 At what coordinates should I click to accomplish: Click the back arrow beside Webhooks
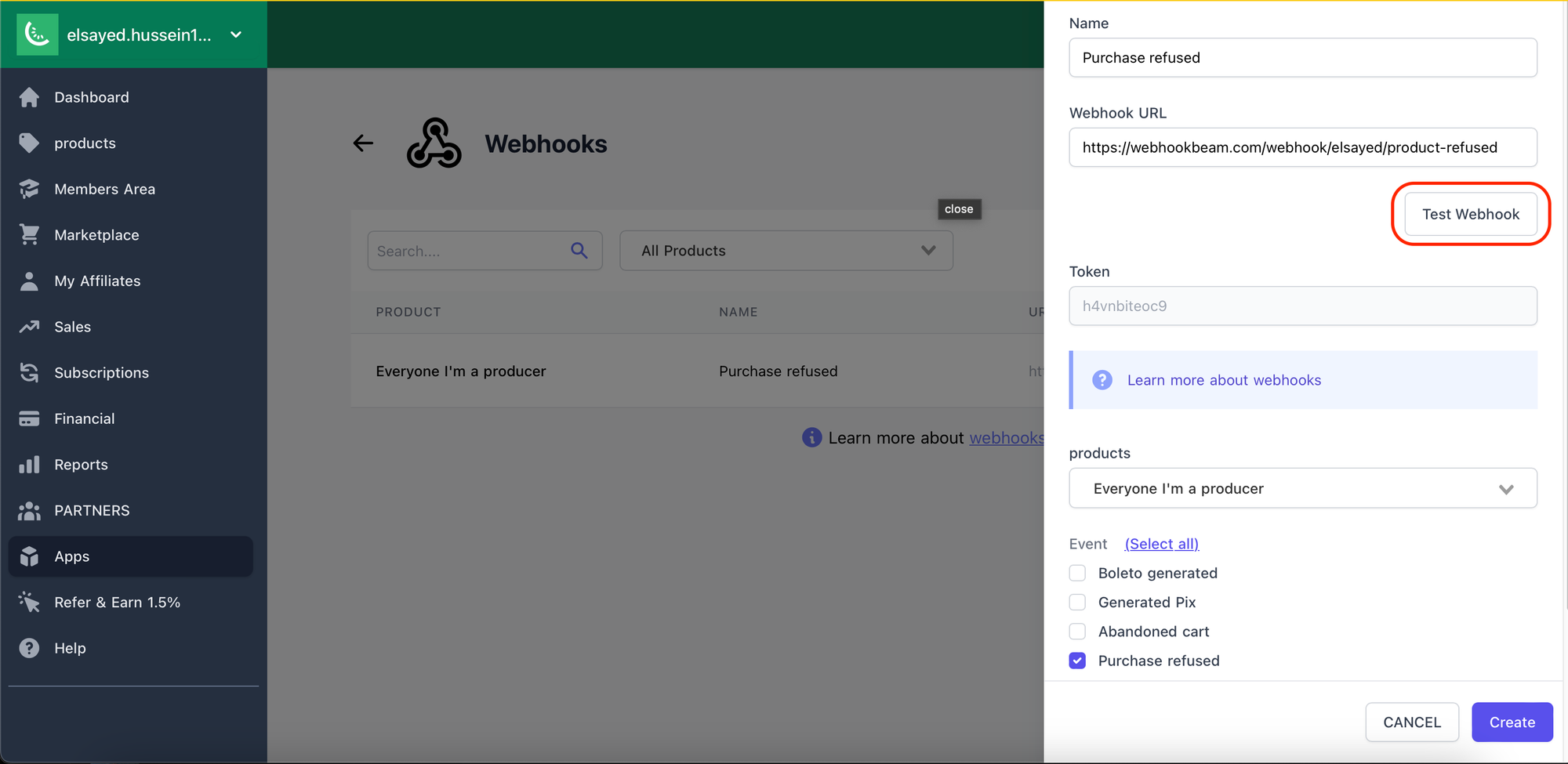click(x=363, y=143)
